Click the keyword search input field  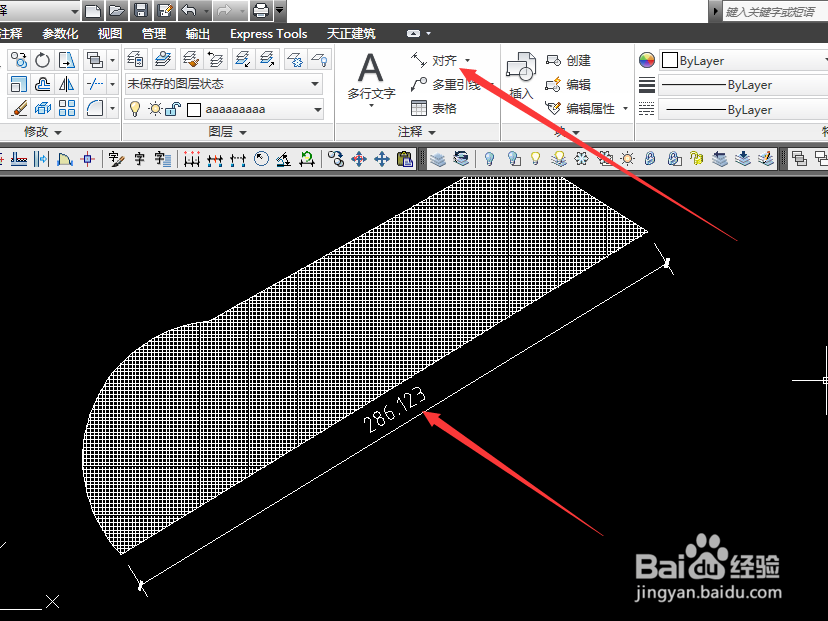point(775,11)
